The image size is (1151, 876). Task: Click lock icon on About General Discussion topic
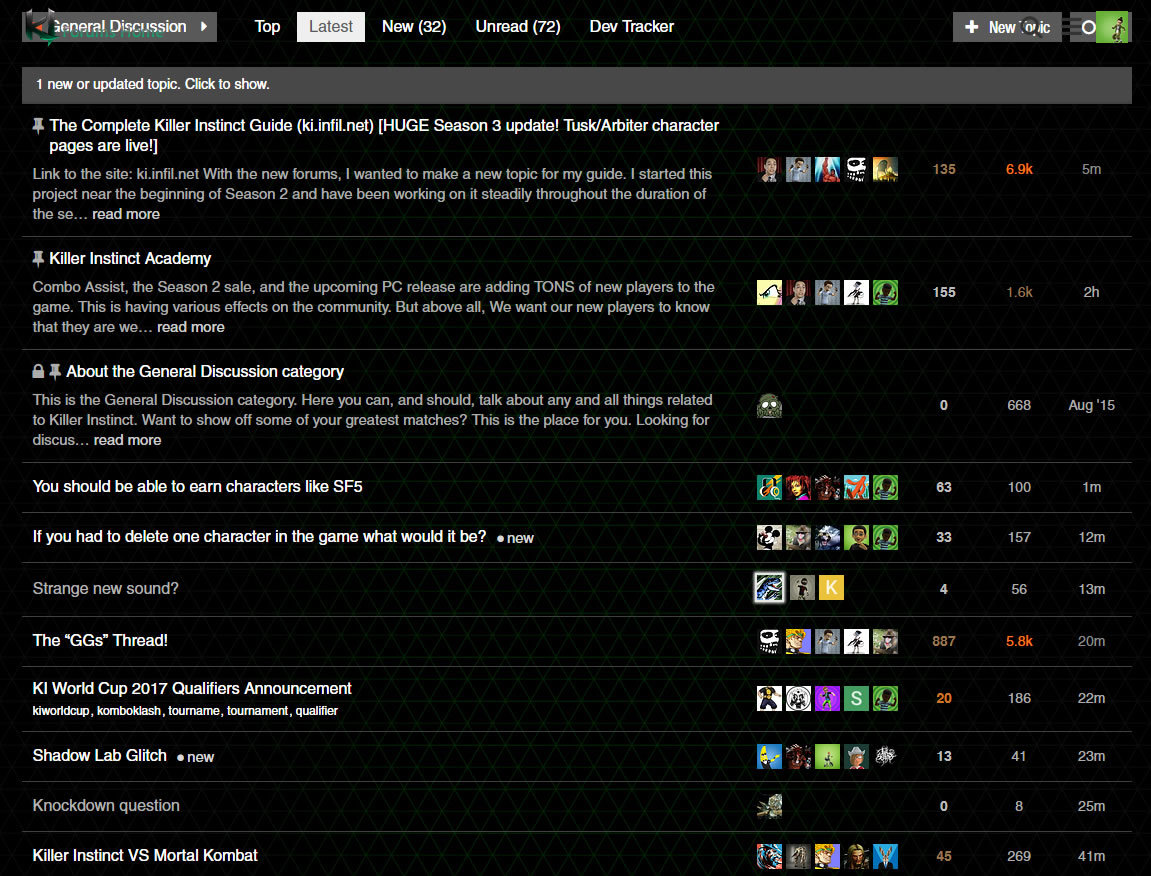(38, 372)
